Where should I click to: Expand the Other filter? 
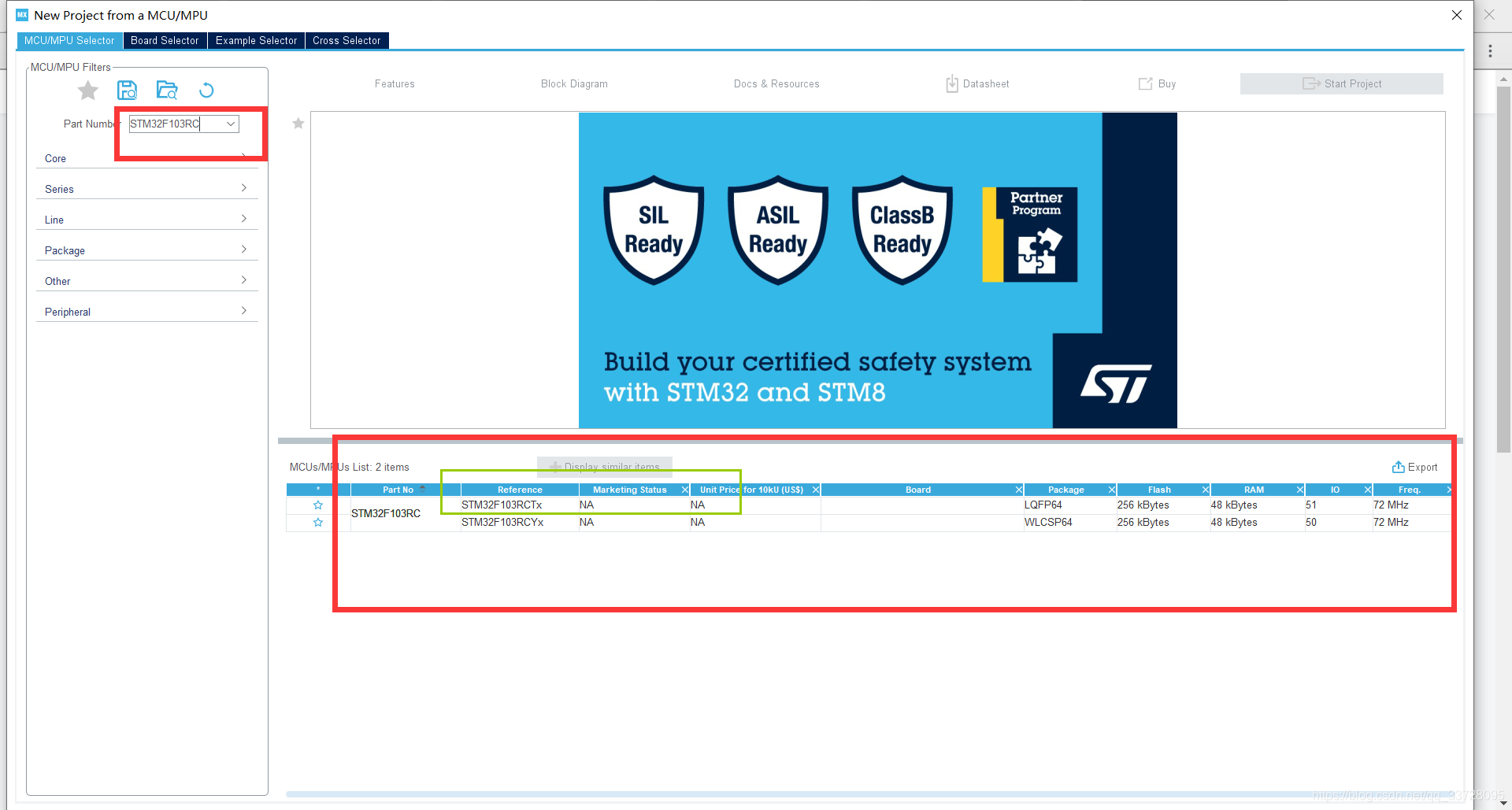pyautogui.click(x=146, y=281)
